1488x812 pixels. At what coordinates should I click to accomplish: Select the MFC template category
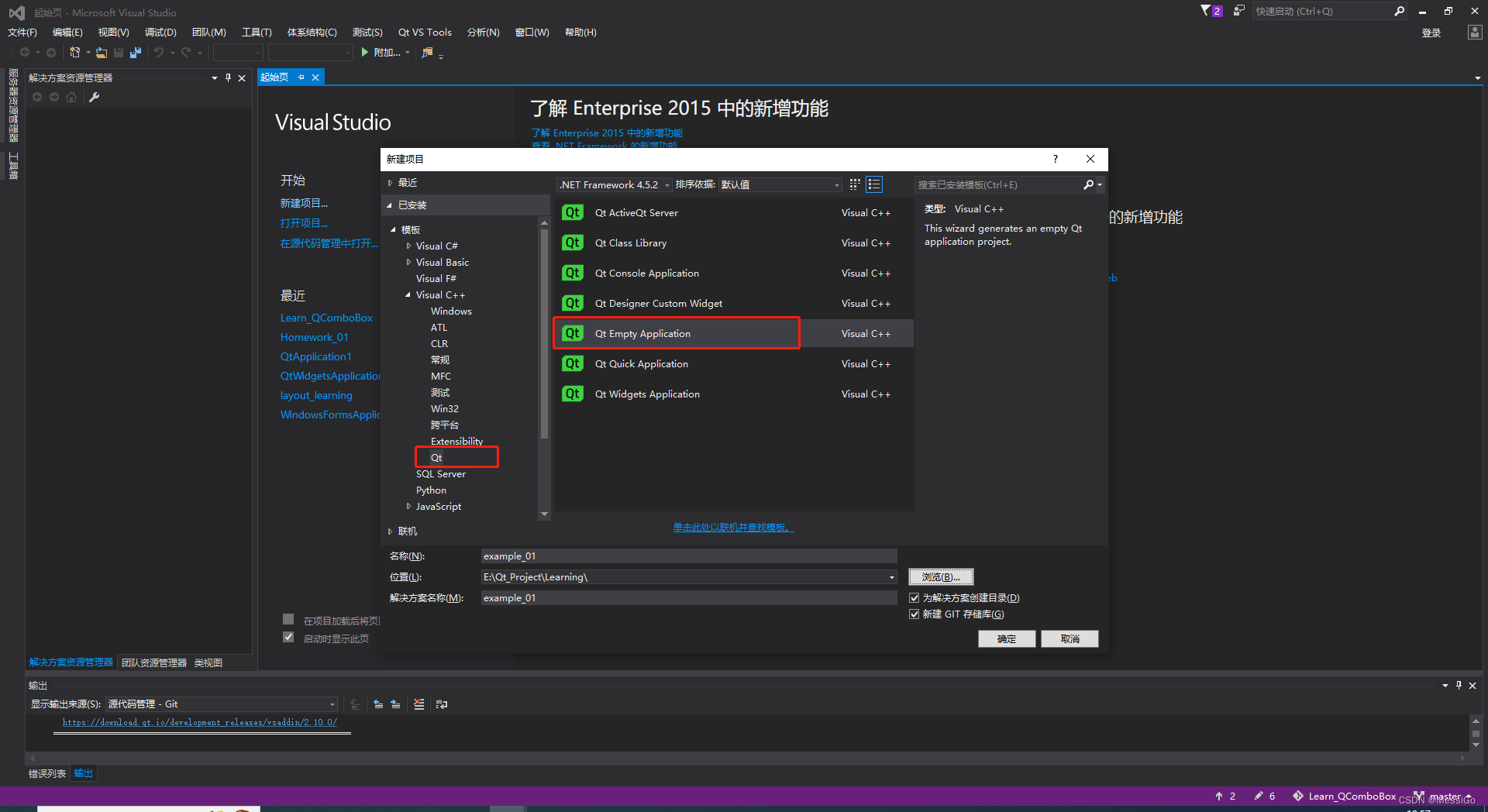click(x=441, y=376)
